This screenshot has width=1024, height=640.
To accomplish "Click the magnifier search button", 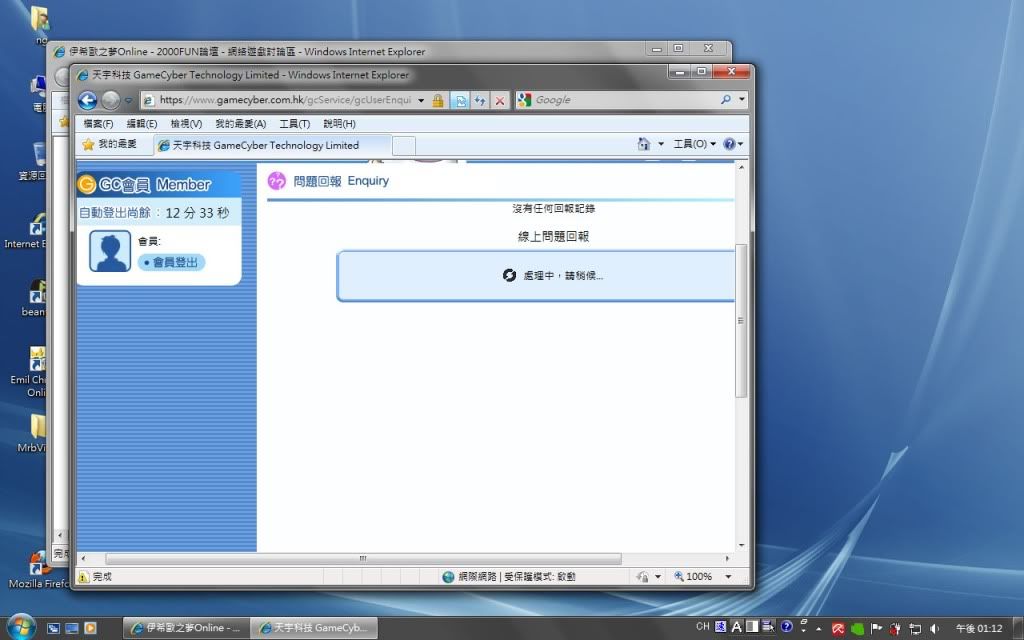I will (726, 100).
